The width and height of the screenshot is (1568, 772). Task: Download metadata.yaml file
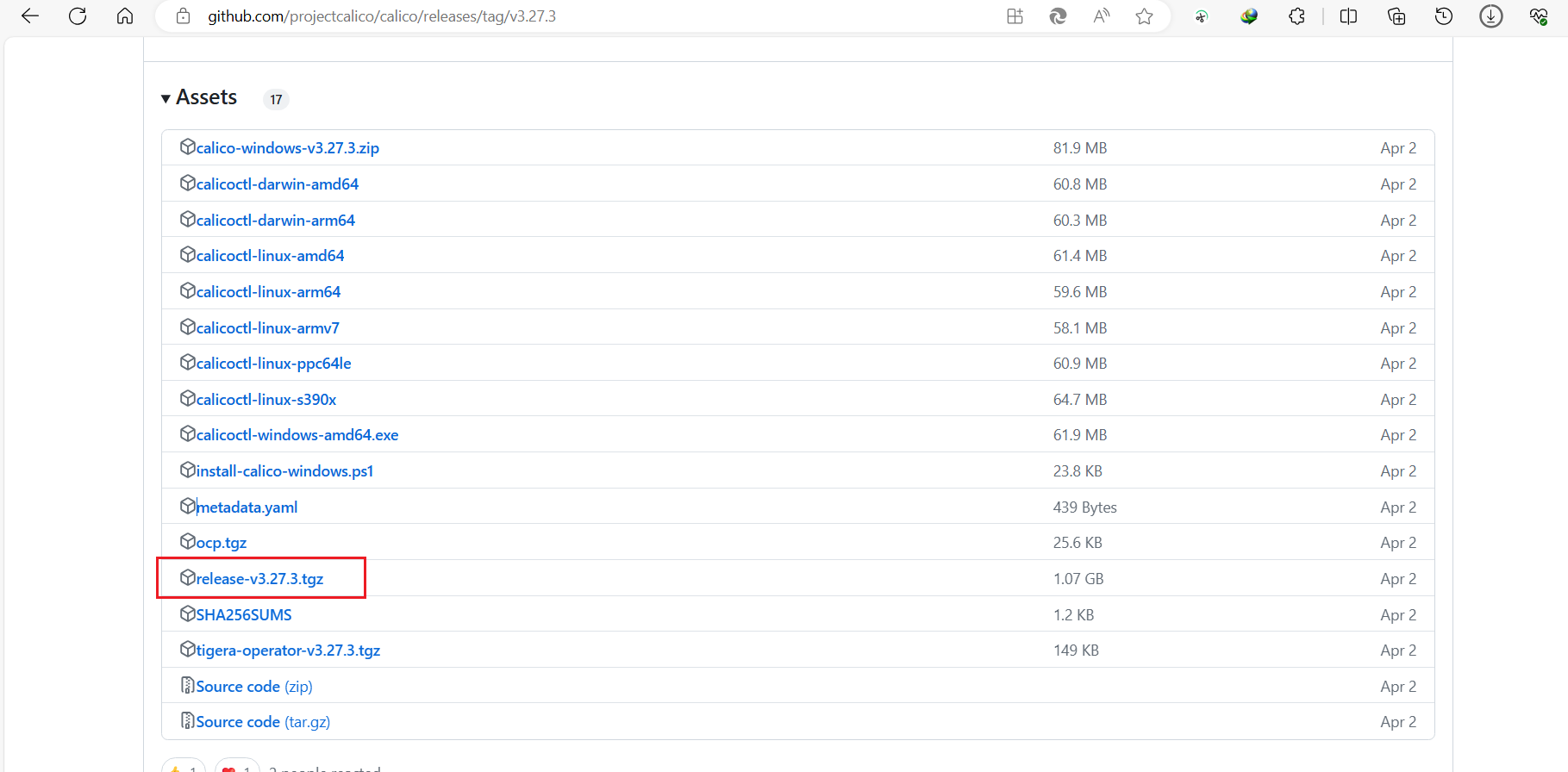(x=247, y=507)
